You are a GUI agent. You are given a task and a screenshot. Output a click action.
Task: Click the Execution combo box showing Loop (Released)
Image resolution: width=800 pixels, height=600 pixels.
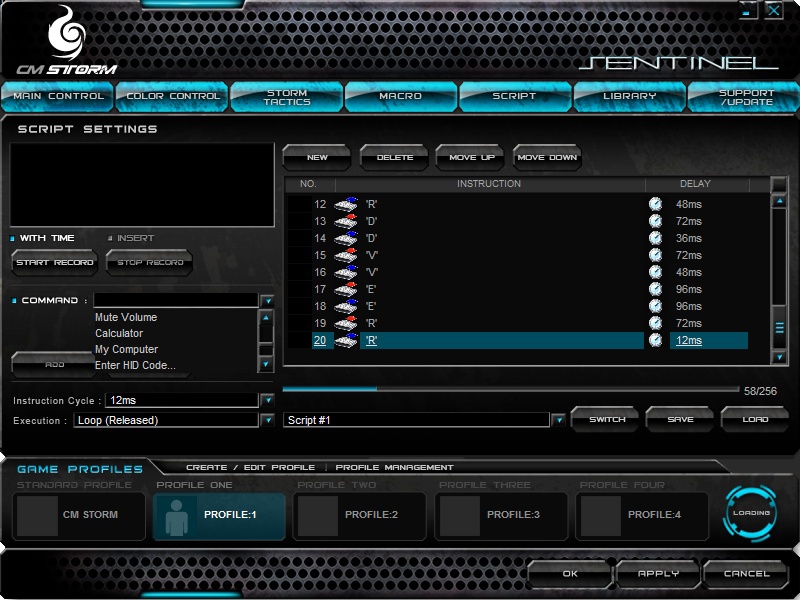point(166,420)
